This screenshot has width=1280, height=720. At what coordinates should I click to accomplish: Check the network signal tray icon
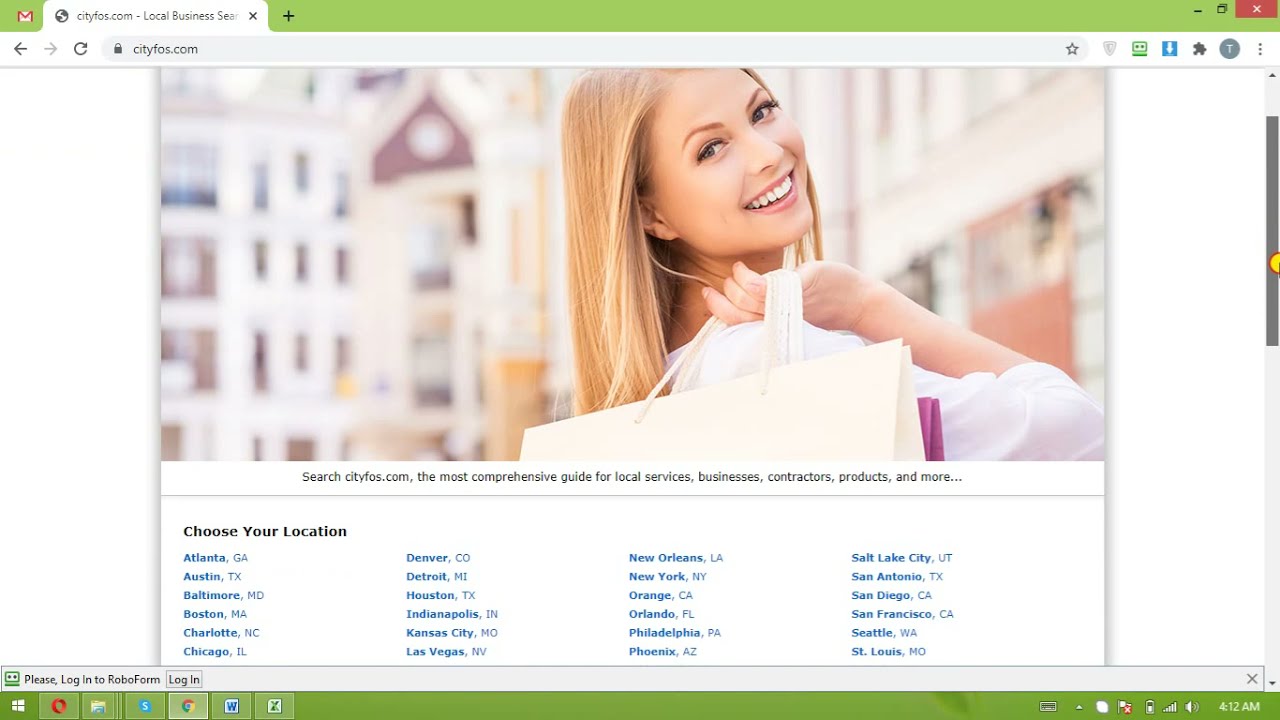click(x=1170, y=707)
